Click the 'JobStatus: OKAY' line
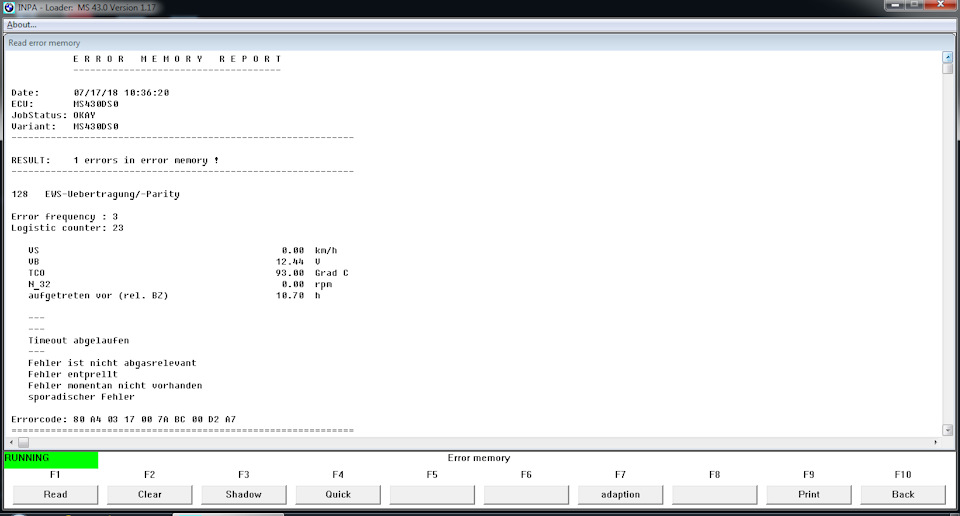Screen dimensions: 960x516 [53, 115]
